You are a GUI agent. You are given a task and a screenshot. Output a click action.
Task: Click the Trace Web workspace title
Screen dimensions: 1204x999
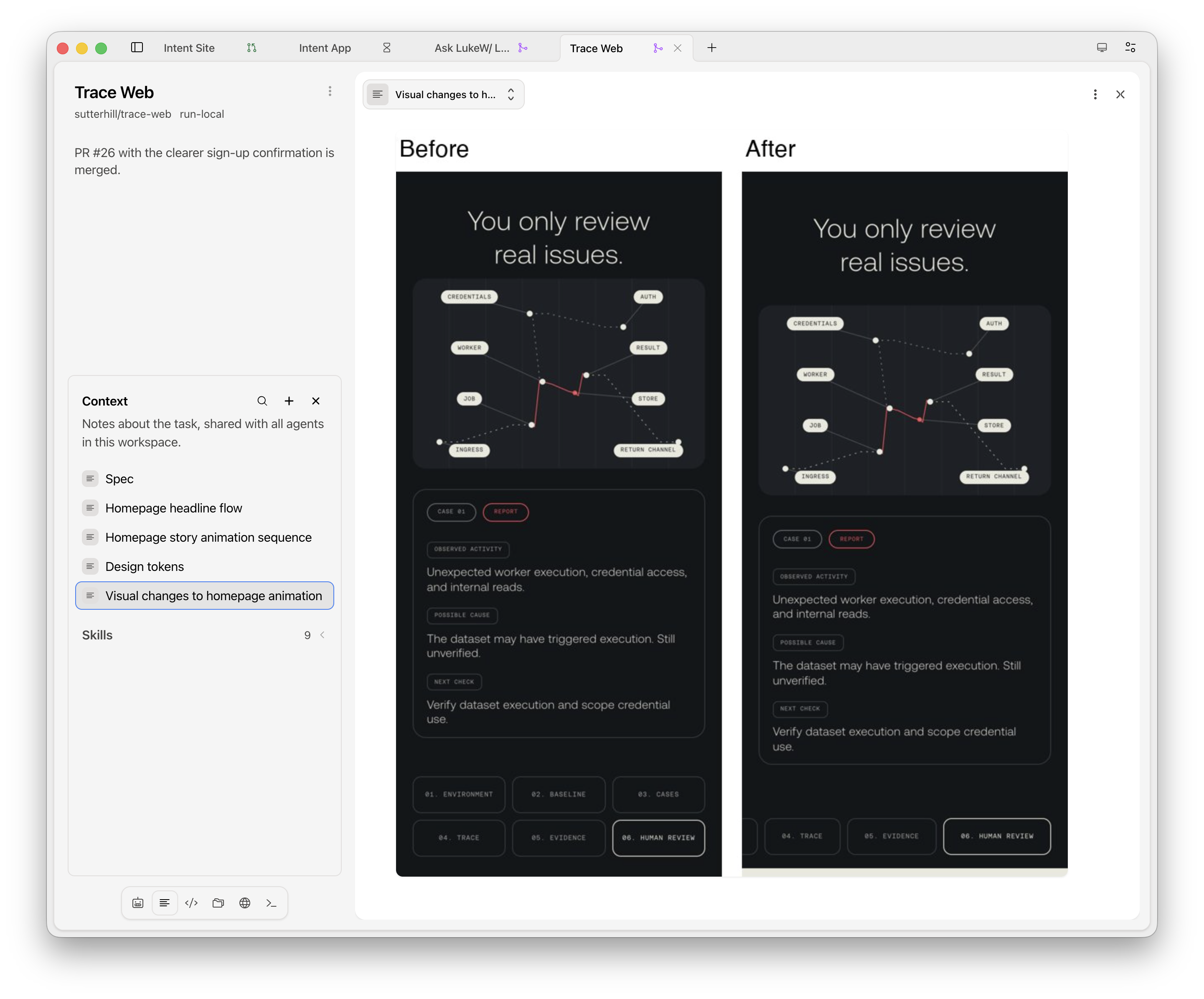pos(114,92)
